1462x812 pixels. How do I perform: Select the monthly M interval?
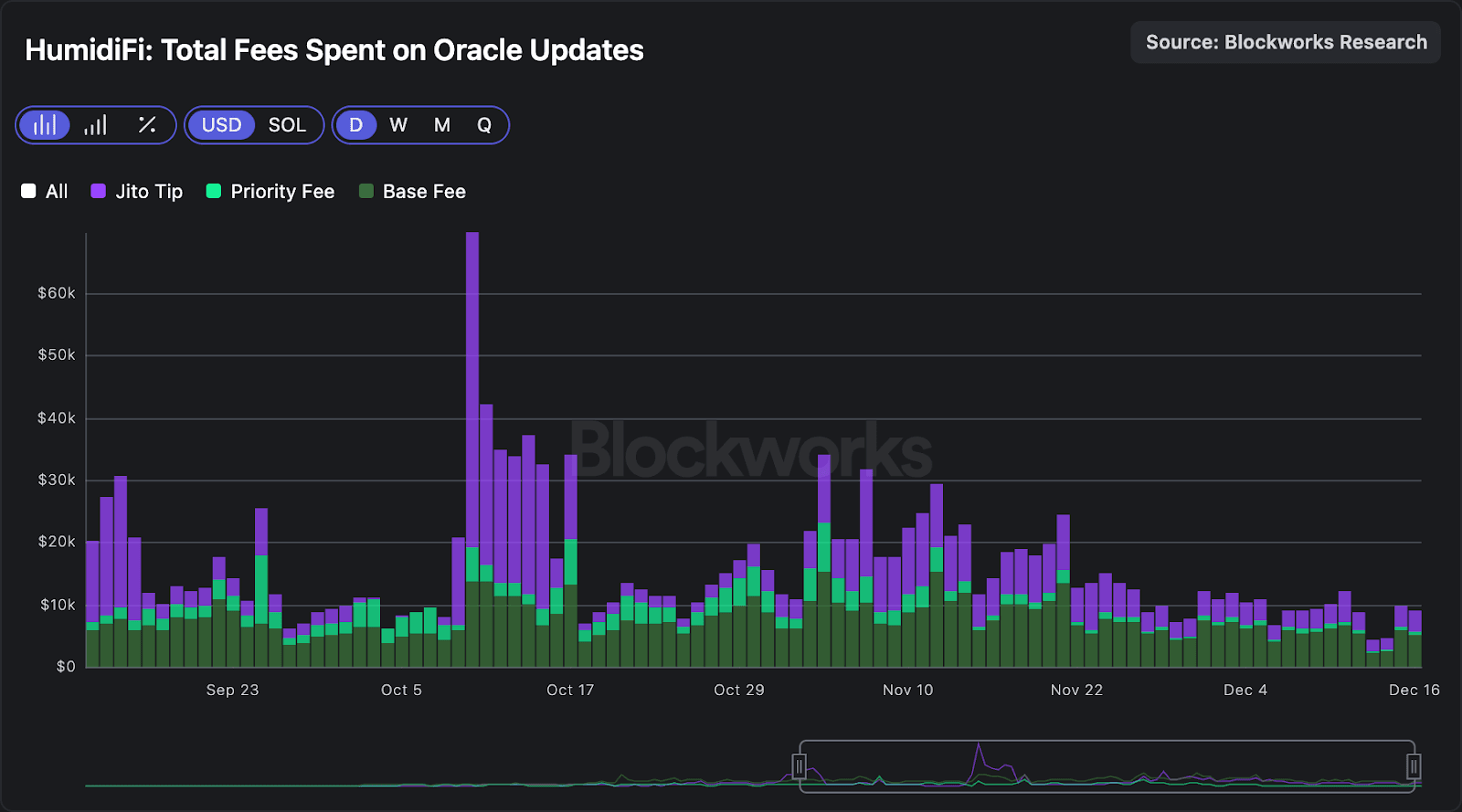441,125
